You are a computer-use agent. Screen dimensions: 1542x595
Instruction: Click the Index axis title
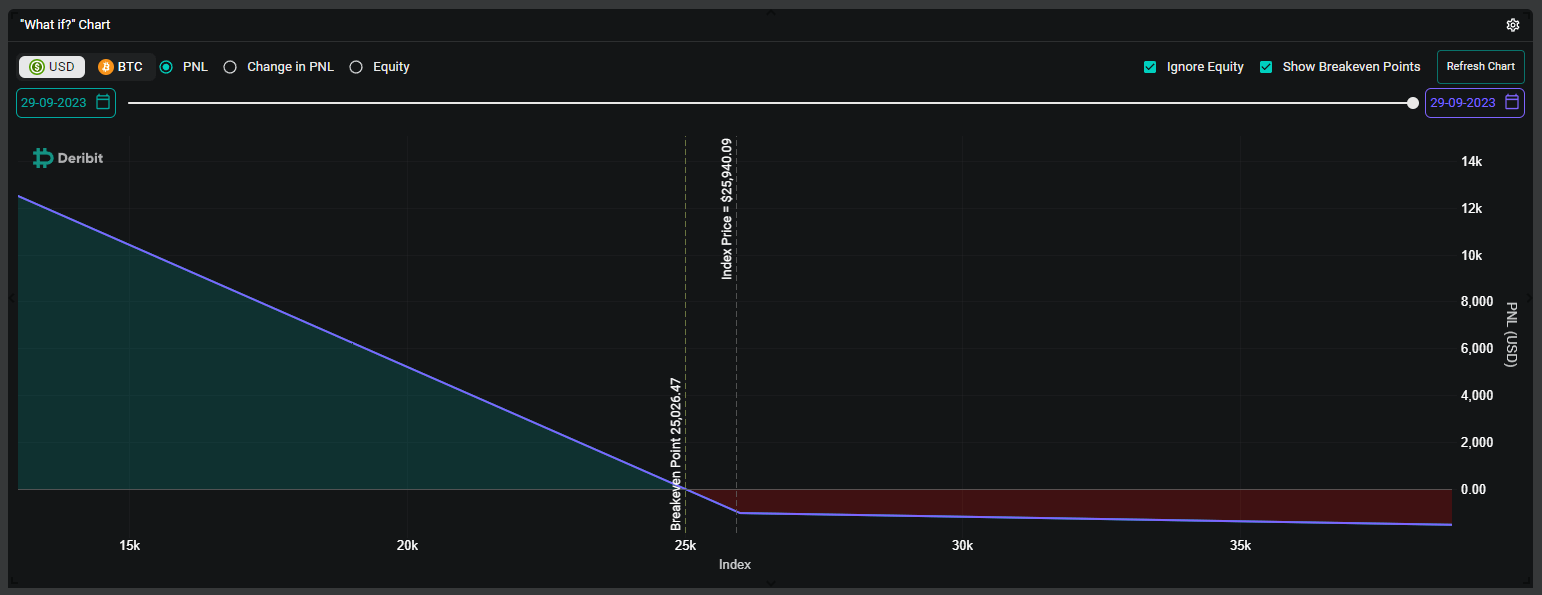click(x=735, y=565)
